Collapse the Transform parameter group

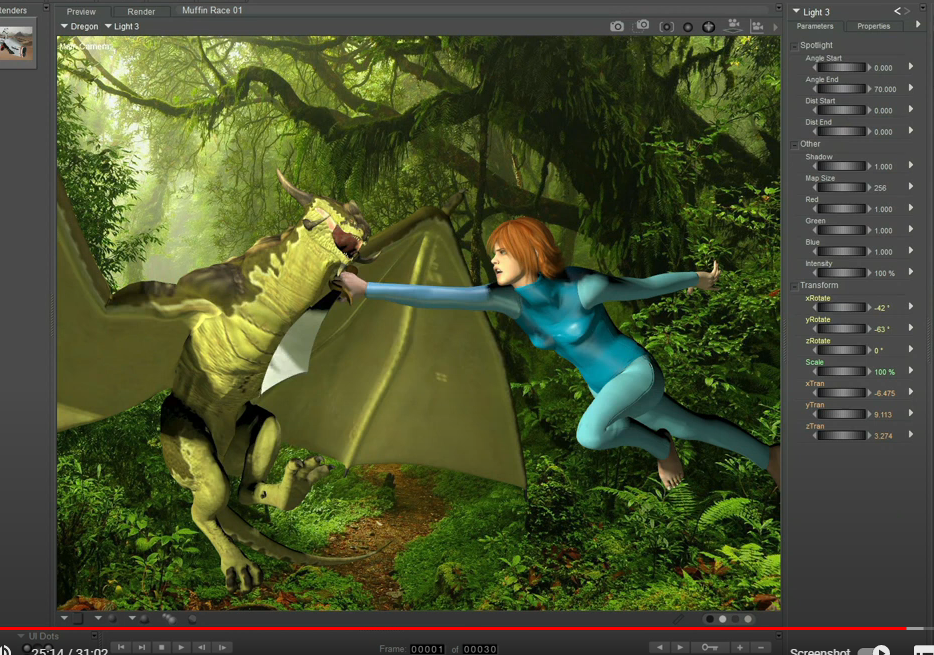click(795, 286)
